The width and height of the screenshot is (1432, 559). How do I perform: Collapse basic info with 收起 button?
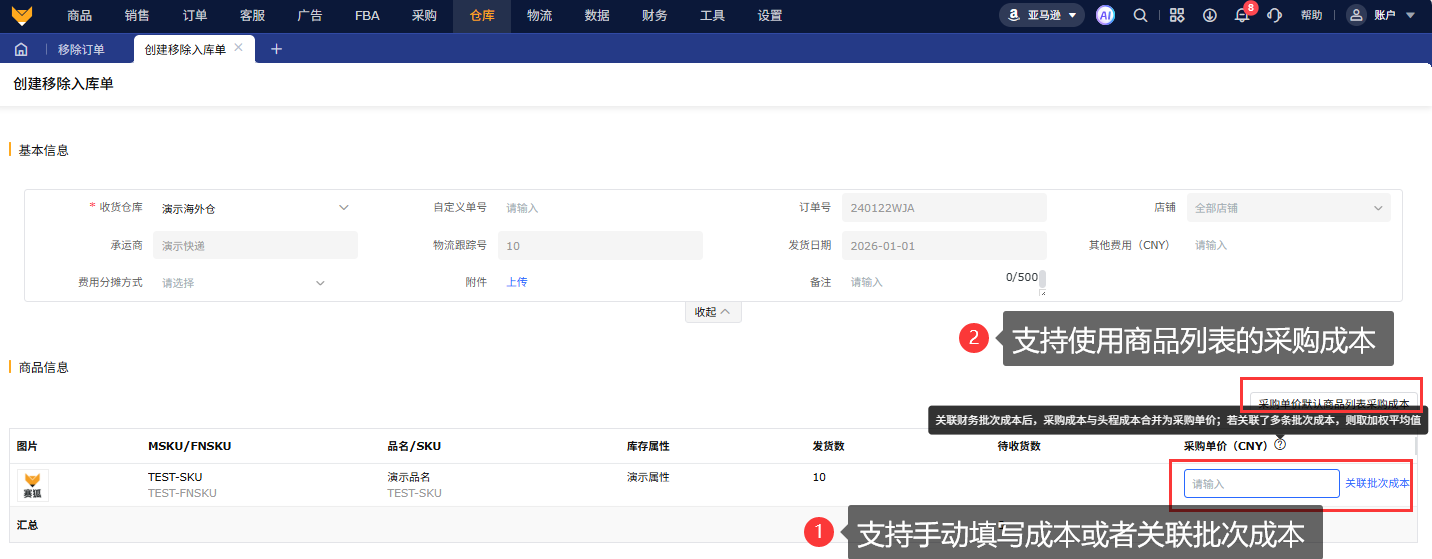[x=713, y=312]
